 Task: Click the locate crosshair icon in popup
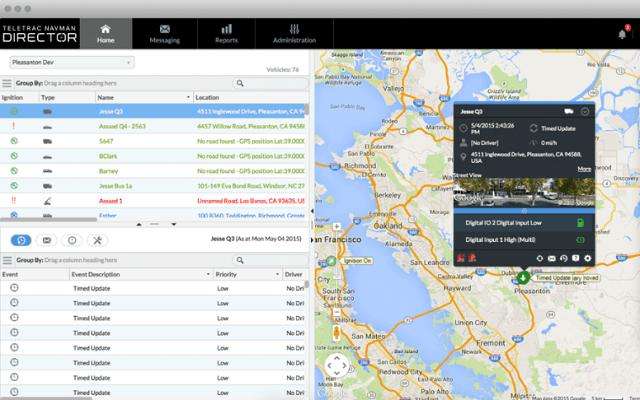[540, 258]
